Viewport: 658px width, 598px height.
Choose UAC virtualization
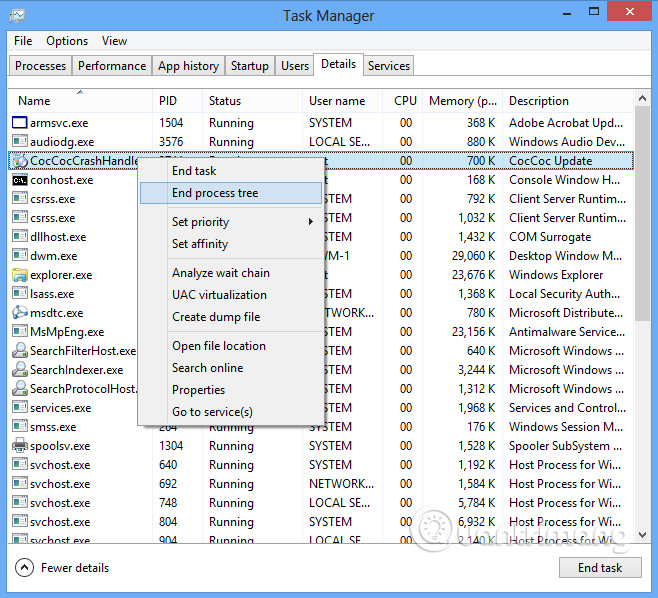231,295
